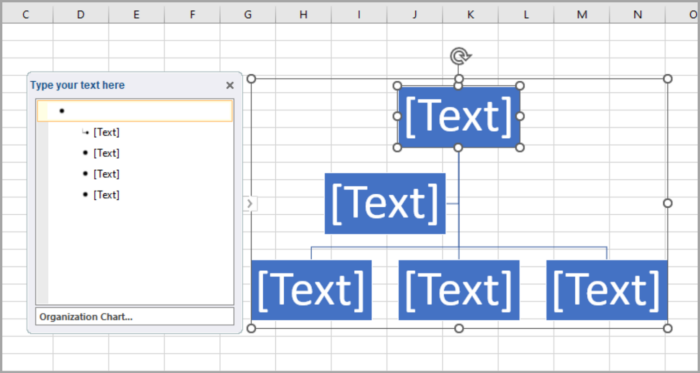Image resolution: width=700 pixels, height=373 pixels.
Task: Select column D header
Action: point(81,15)
